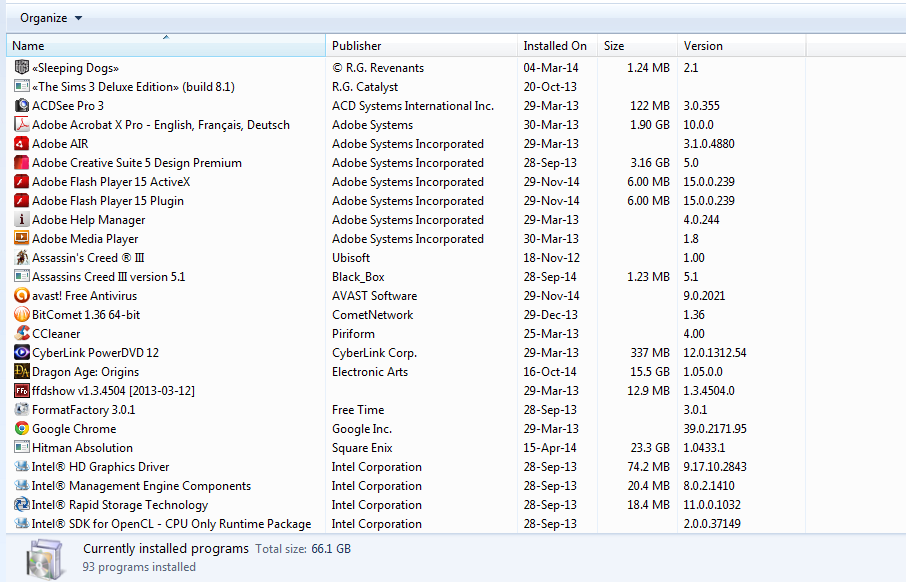Click the Google Chrome icon

point(22,429)
